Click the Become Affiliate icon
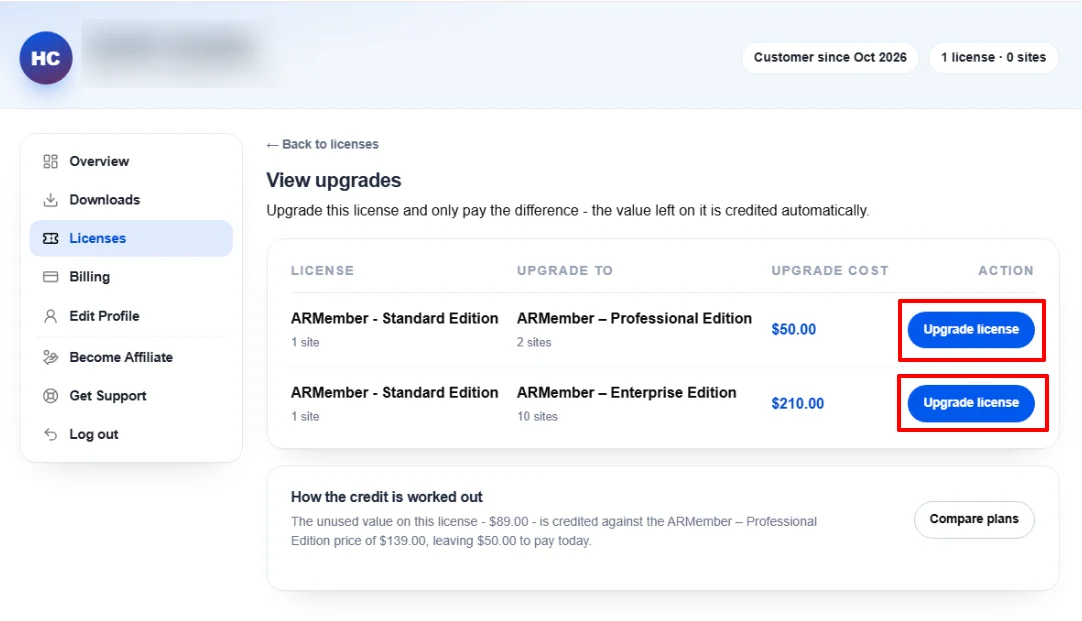The height and width of the screenshot is (621, 1082). [50, 357]
